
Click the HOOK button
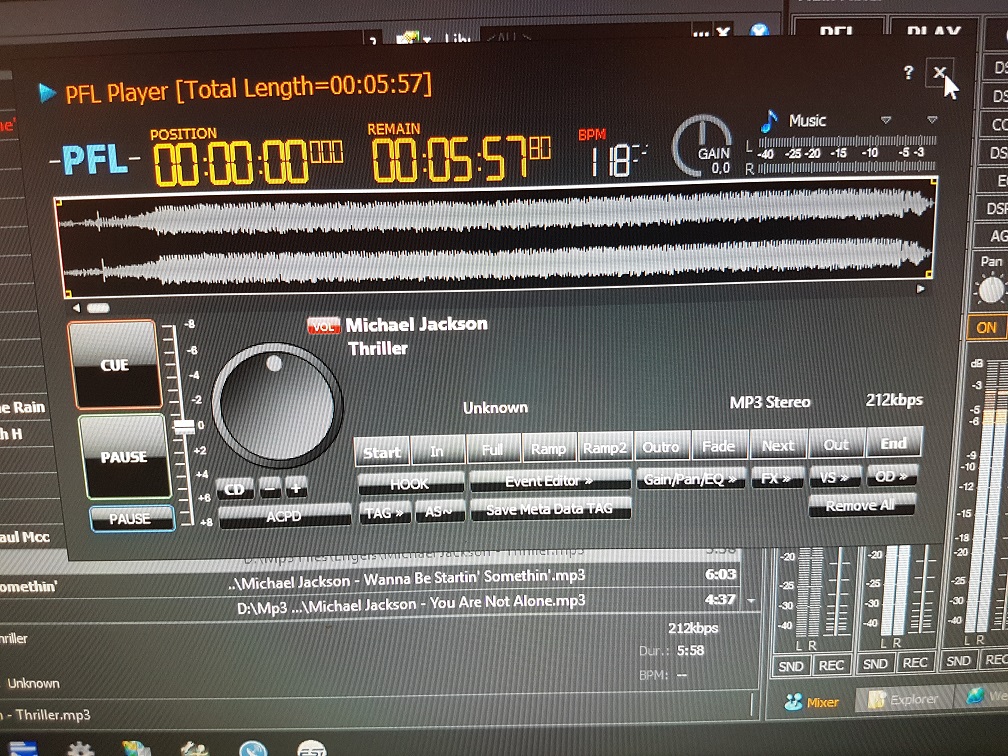click(410, 483)
